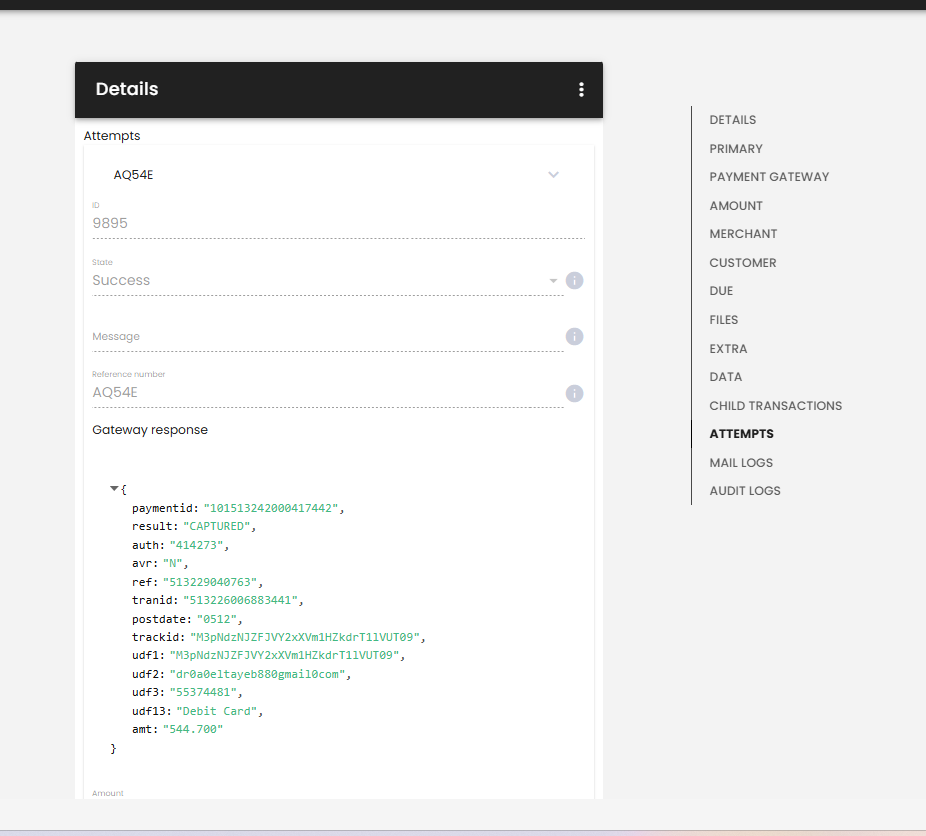Click the Attempts section label

click(112, 136)
